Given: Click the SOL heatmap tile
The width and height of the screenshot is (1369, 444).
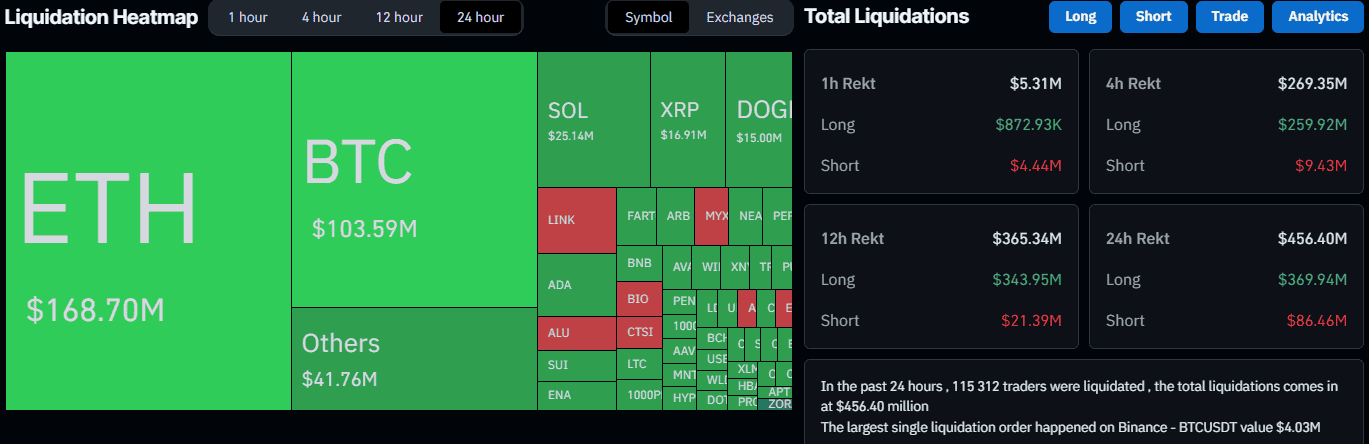Looking at the screenshot, I should pyautogui.click(x=594, y=120).
